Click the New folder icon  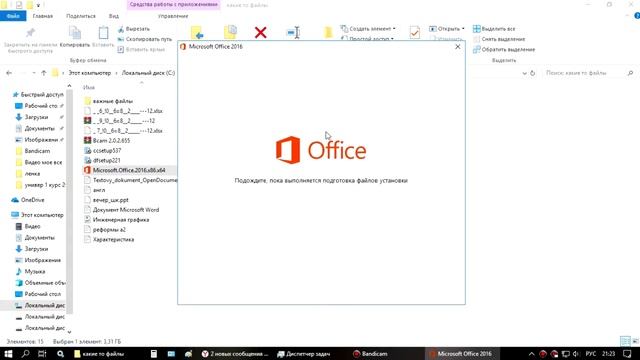[328, 32]
